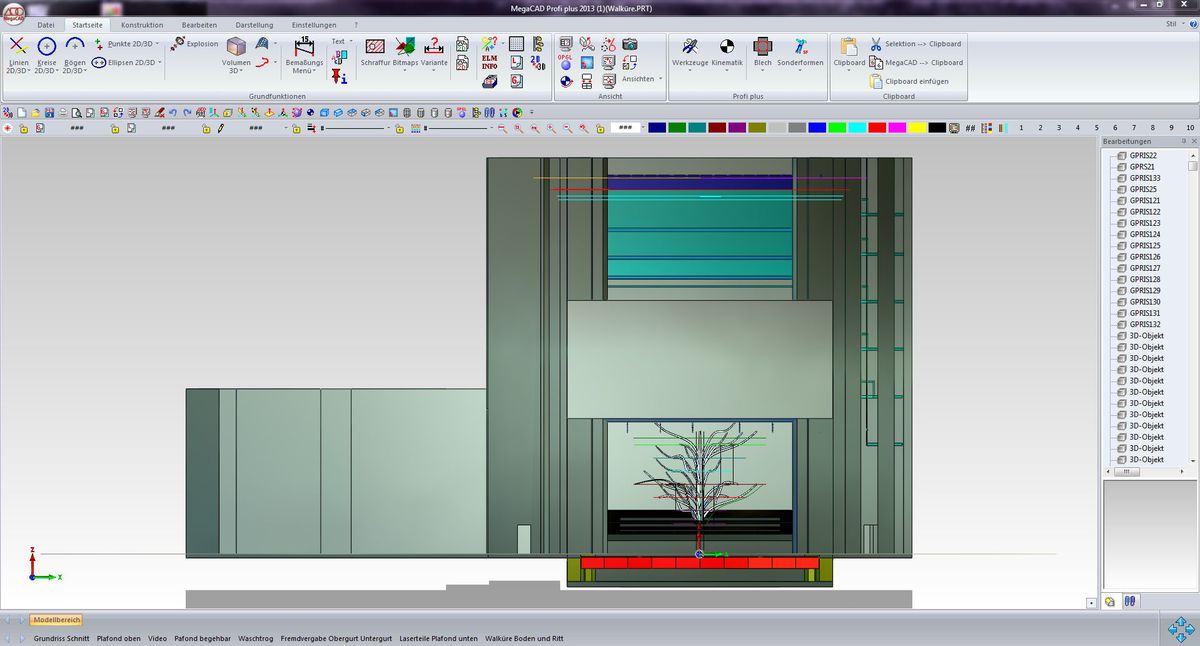Select the Kreise 2D/3D circle tool

coord(46,47)
